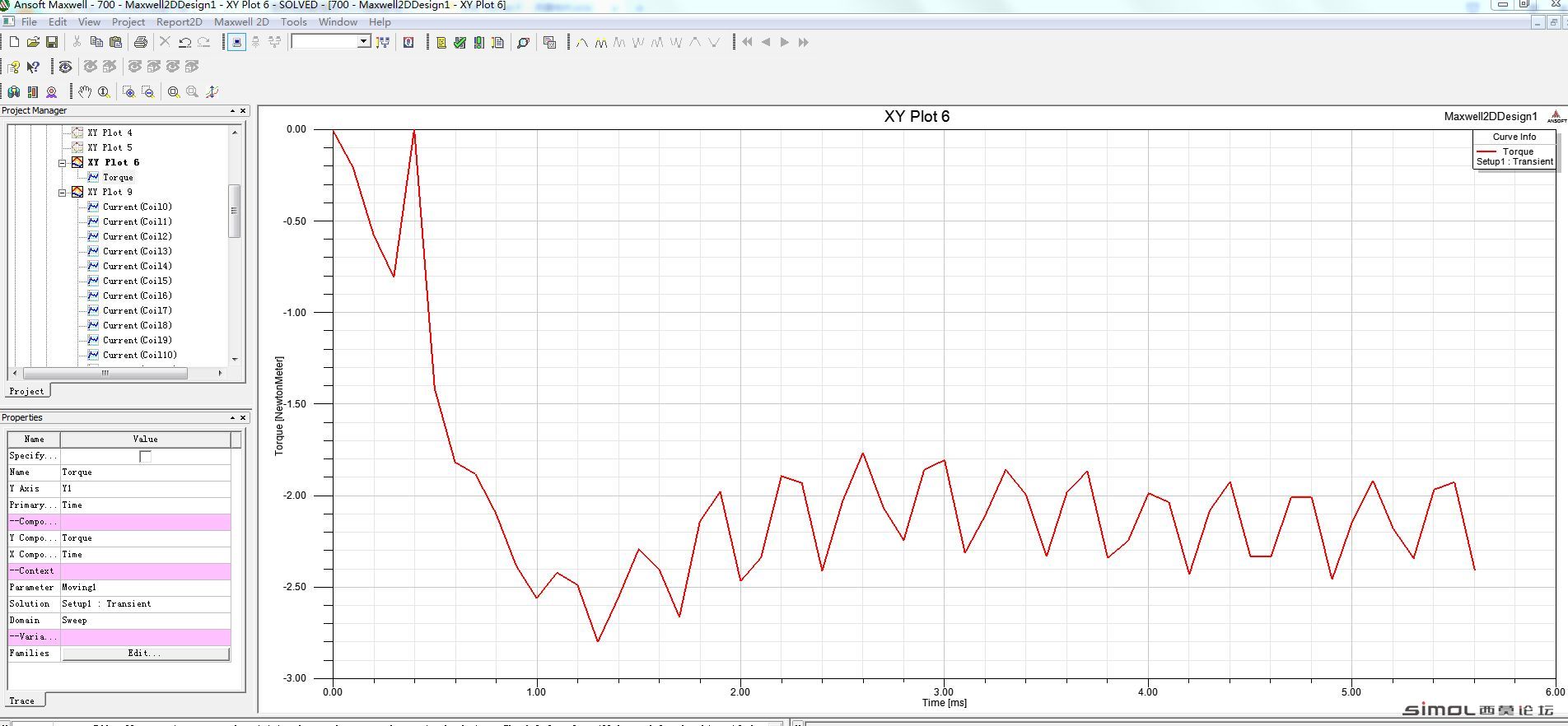Viewport: 1568px width, 726px height.
Task: Click the Delete X icon
Action: pyautogui.click(x=165, y=42)
